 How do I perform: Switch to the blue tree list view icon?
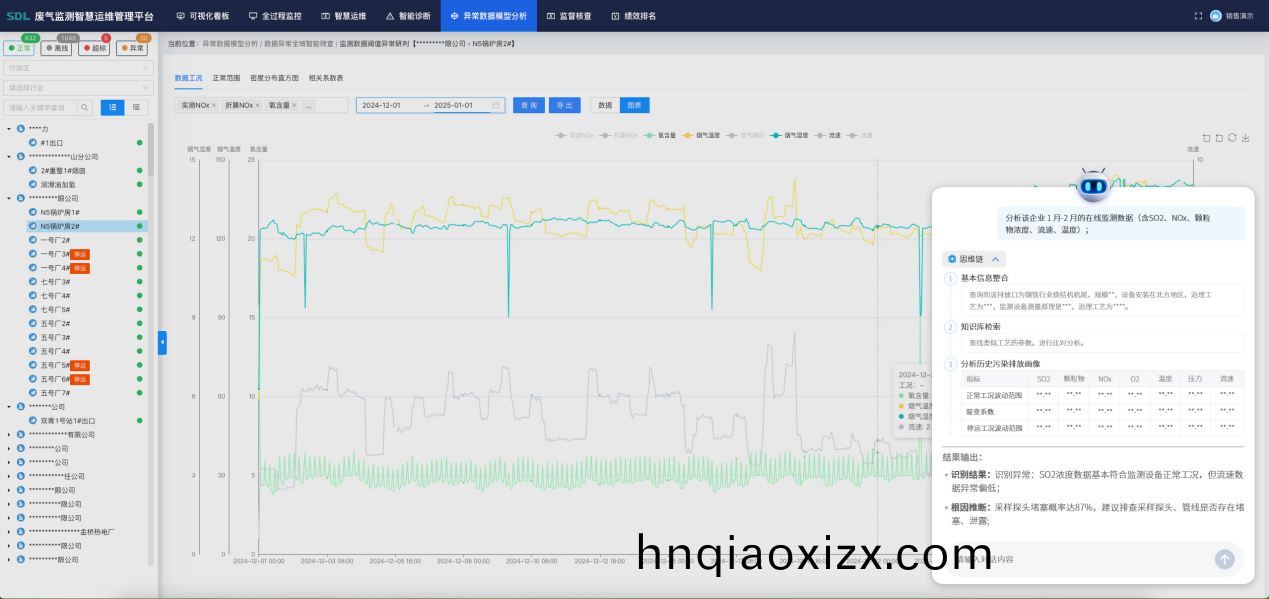pos(112,108)
